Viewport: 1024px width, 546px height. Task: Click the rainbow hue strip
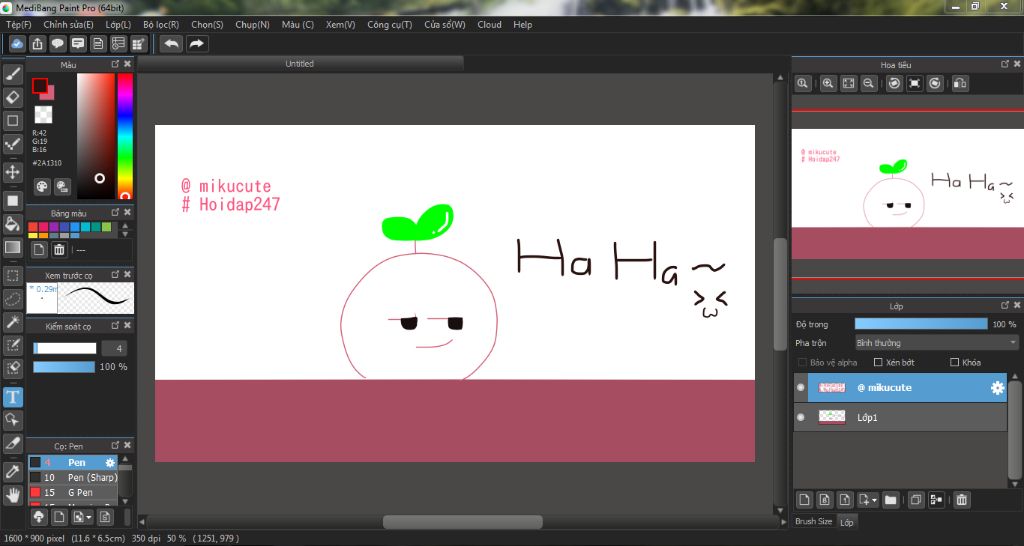point(125,136)
